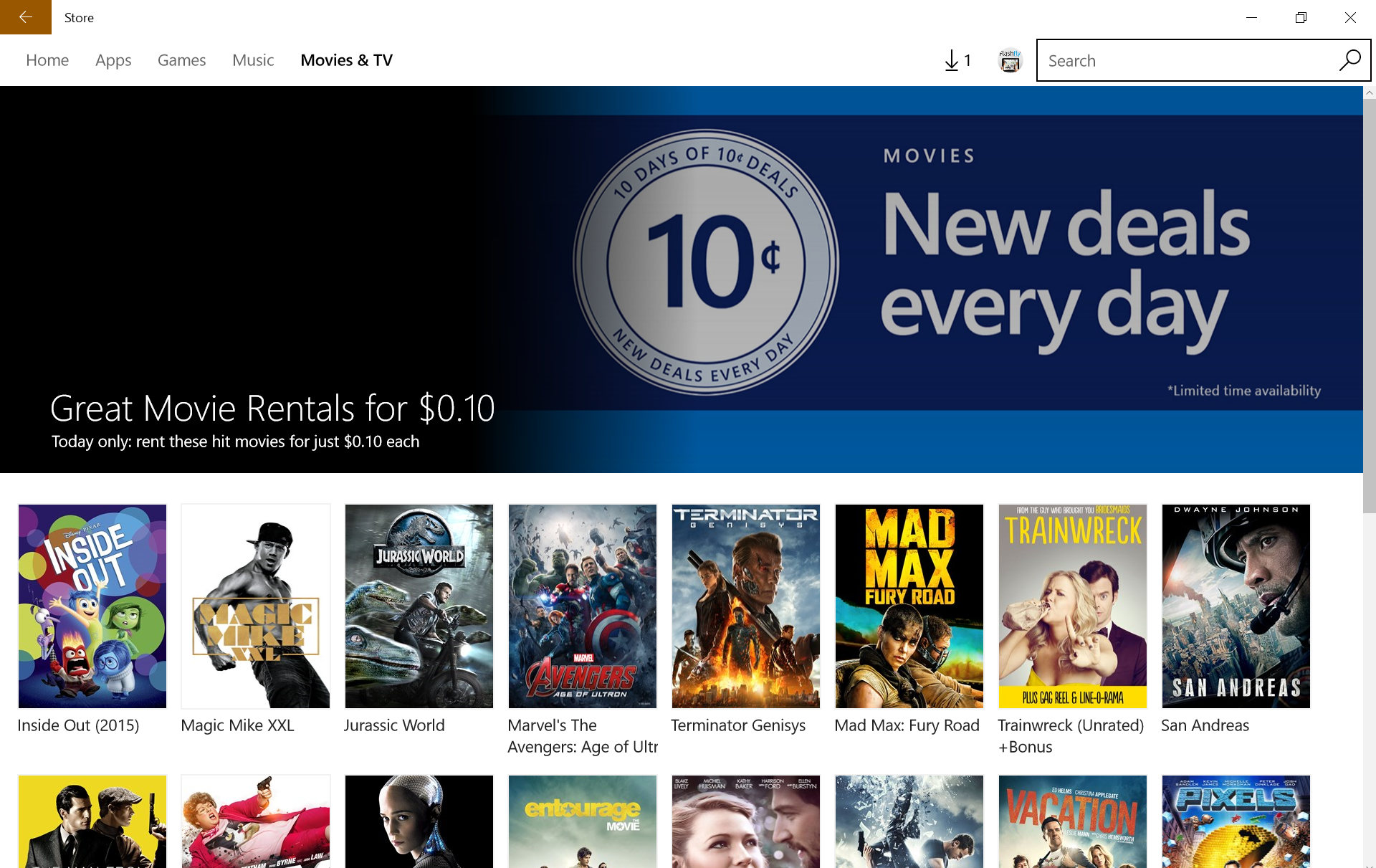
Task: Go to the Games section
Action: (x=181, y=60)
